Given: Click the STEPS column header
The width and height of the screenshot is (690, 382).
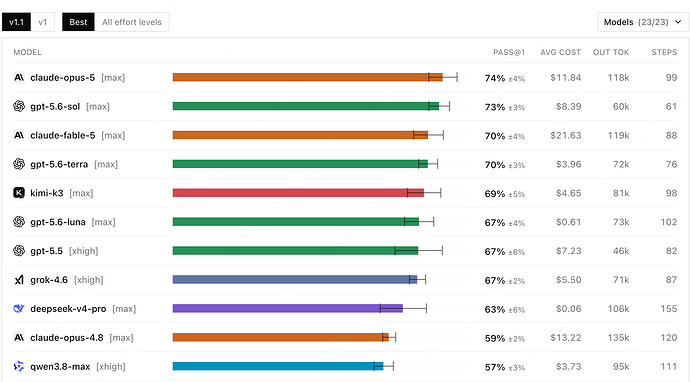Looking at the screenshot, I should click(x=664, y=52).
